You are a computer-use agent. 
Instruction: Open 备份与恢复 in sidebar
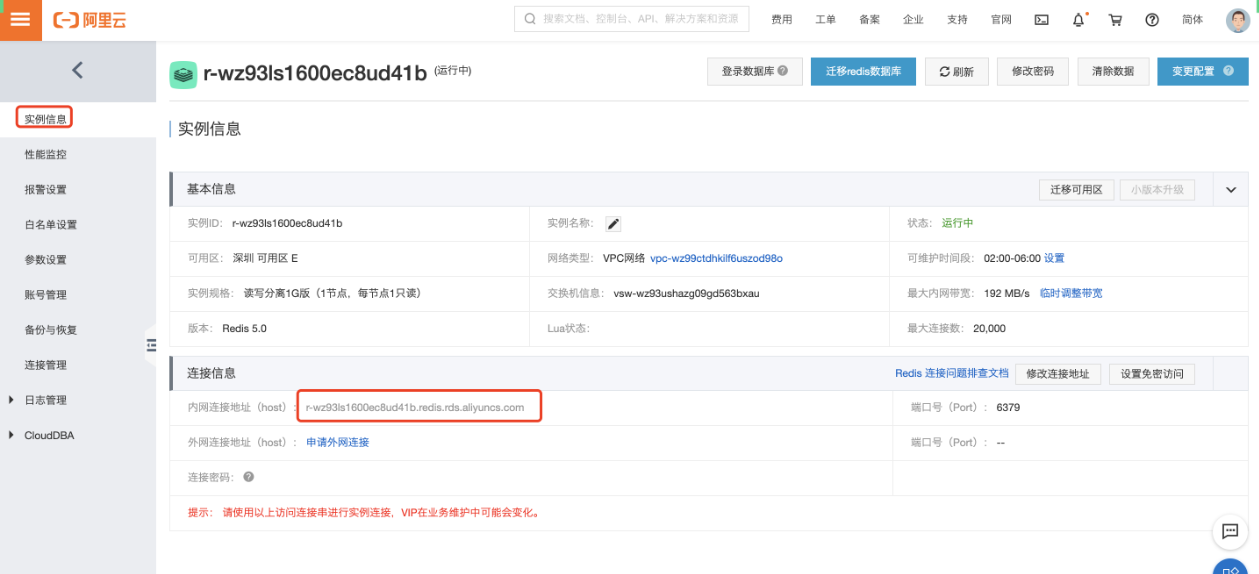(x=51, y=330)
